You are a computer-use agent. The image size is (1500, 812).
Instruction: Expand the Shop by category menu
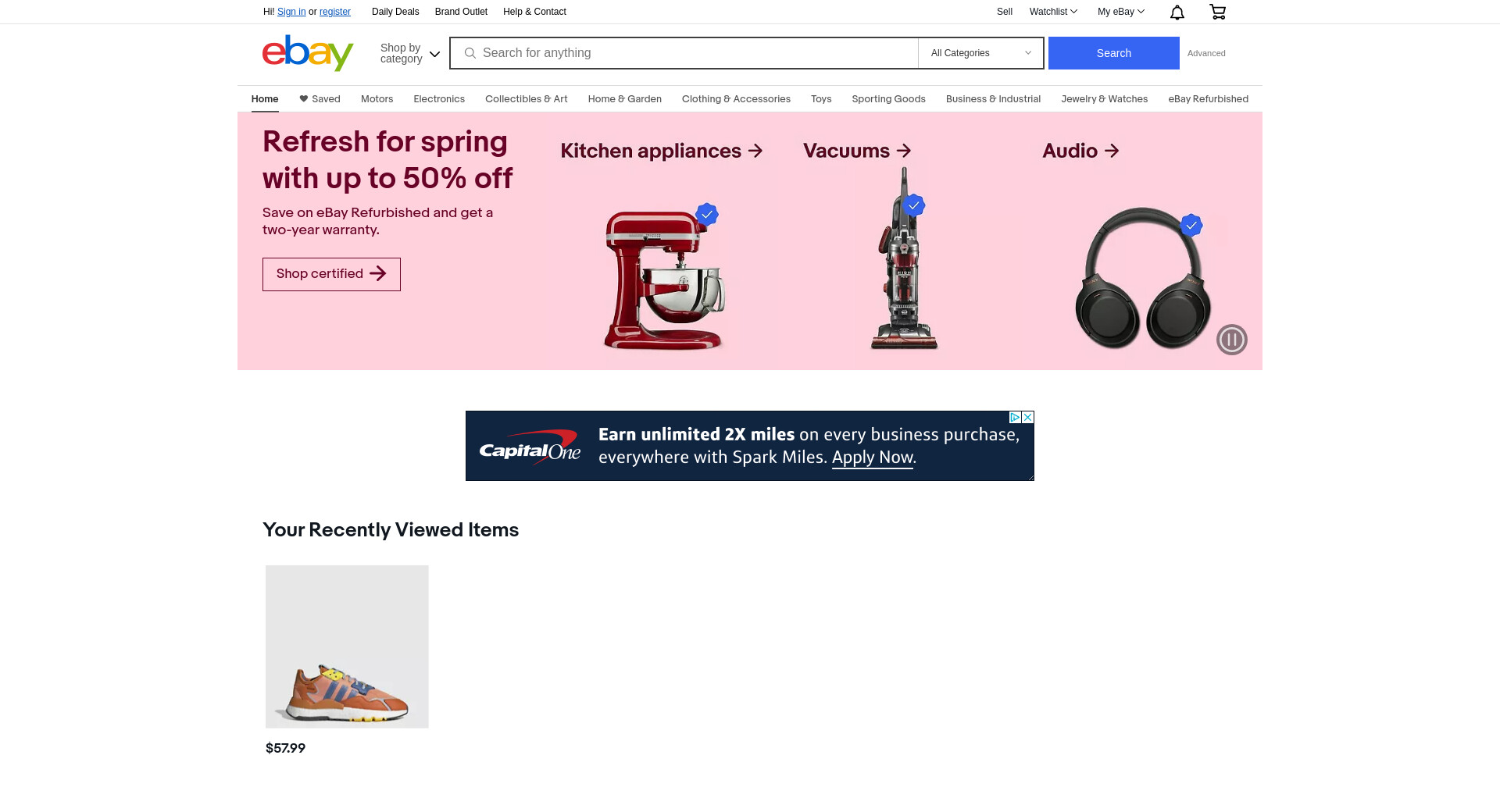pos(410,53)
